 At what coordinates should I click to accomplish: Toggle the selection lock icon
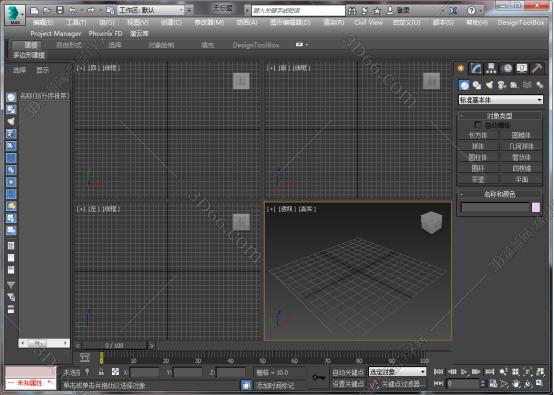tap(101, 372)
